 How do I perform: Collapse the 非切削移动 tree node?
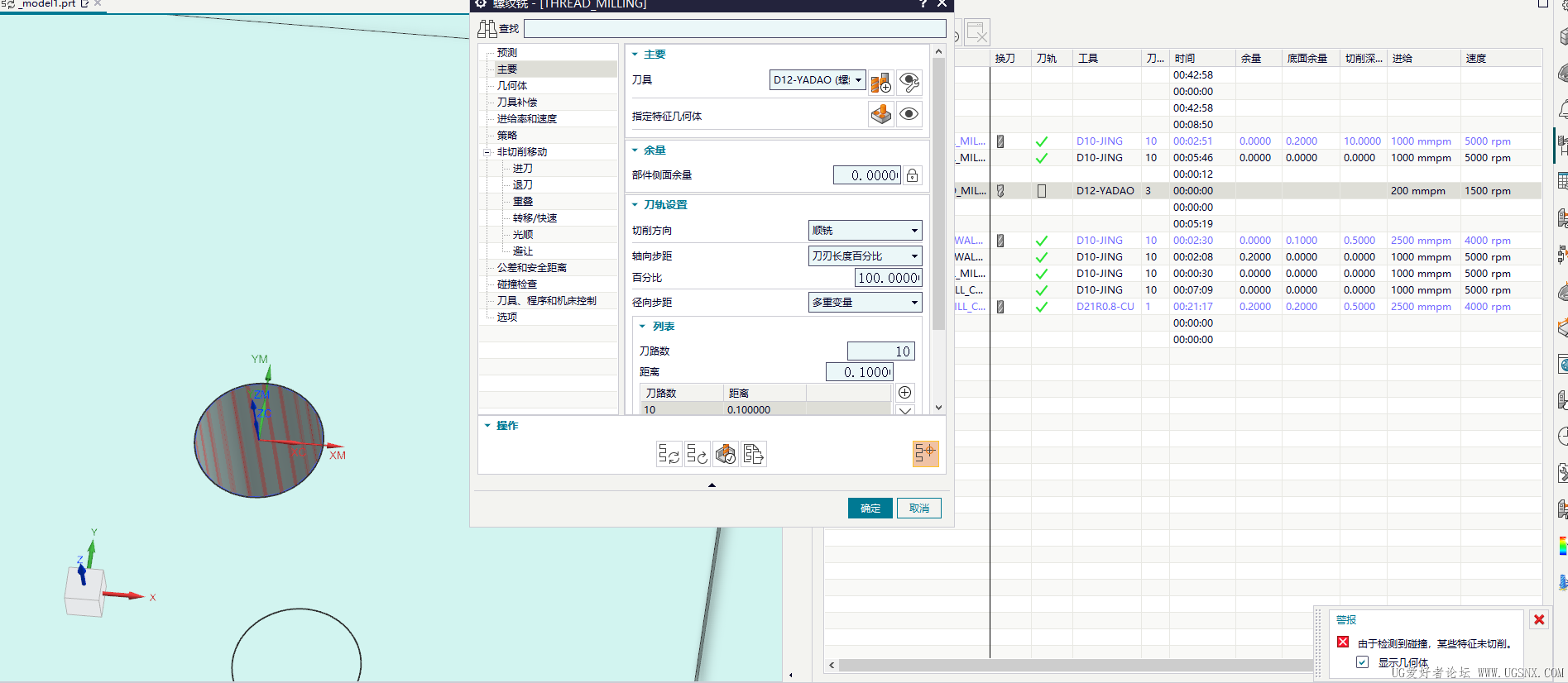click(x=487, y=152)
